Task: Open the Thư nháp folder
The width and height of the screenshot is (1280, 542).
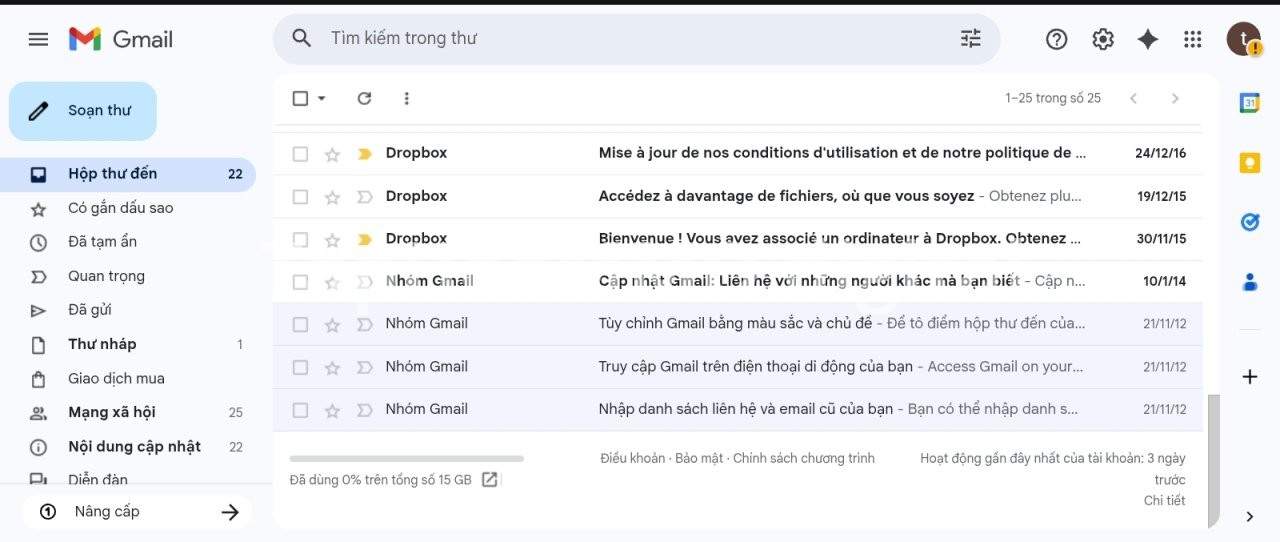Action: point(102,344)
